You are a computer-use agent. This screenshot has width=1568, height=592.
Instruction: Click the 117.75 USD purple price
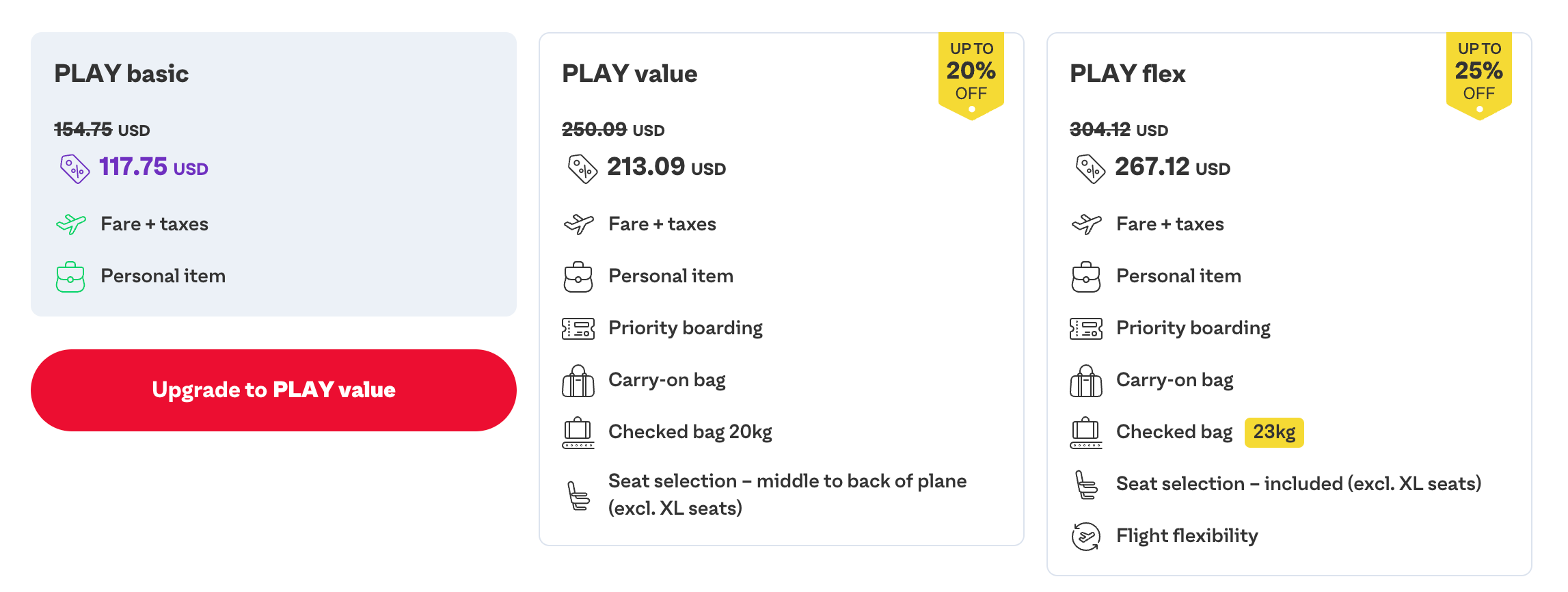coord(154,167)
